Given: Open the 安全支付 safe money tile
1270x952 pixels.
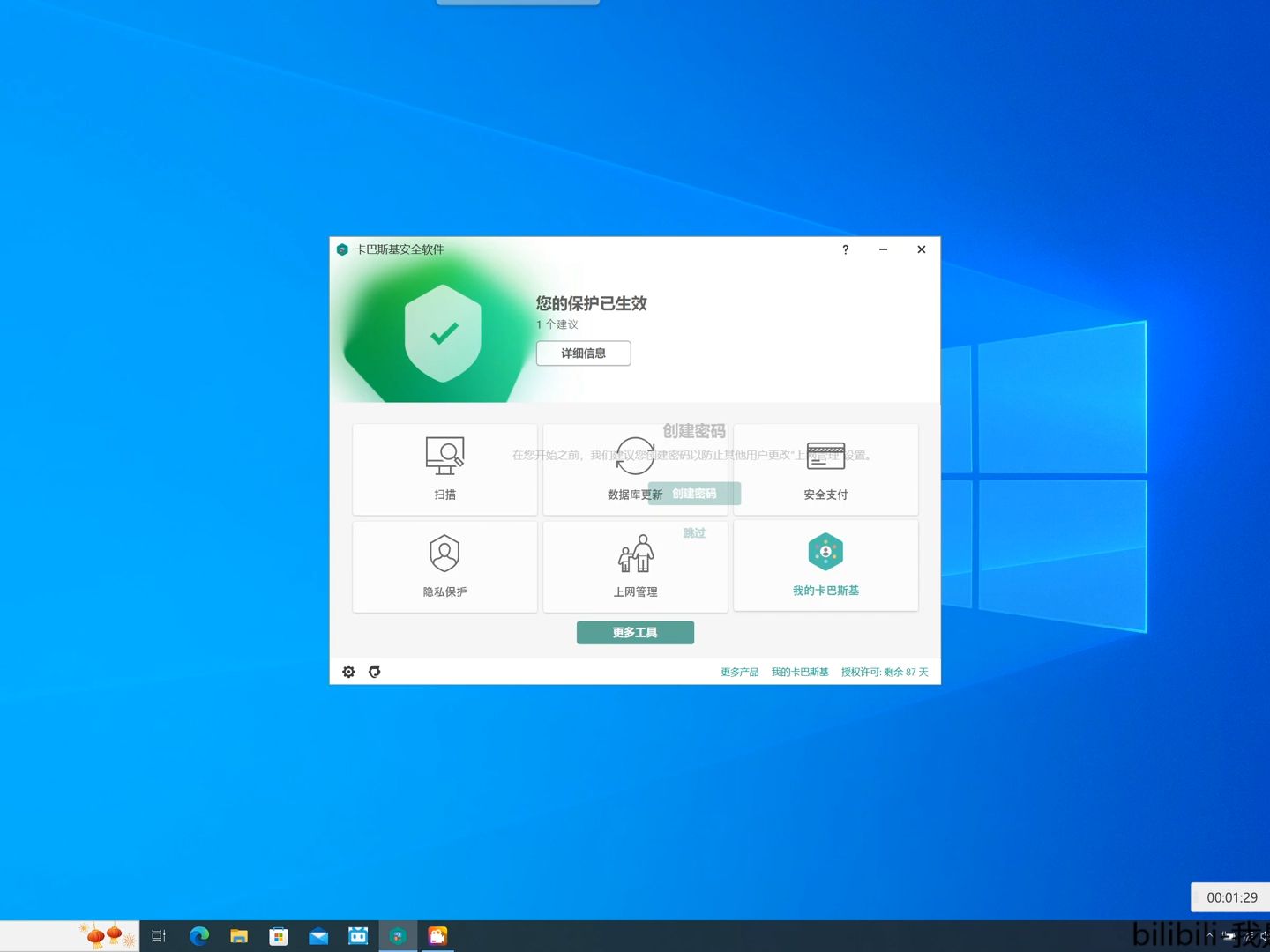Looking at the screenshot, I should (x=825, y=469).
